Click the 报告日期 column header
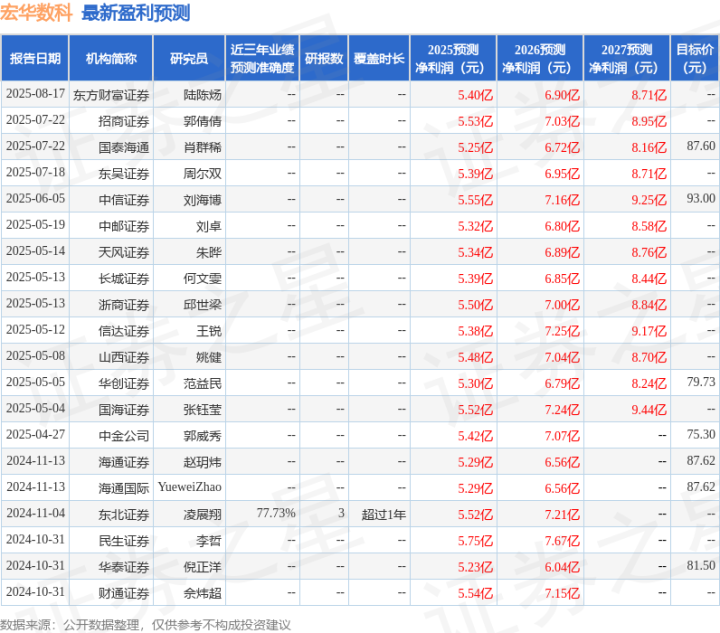Screen dimensions: 720x633 click(35, 58)
